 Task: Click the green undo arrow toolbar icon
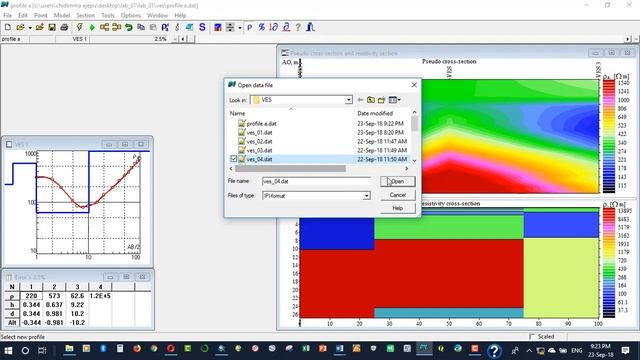pos(129,27)
